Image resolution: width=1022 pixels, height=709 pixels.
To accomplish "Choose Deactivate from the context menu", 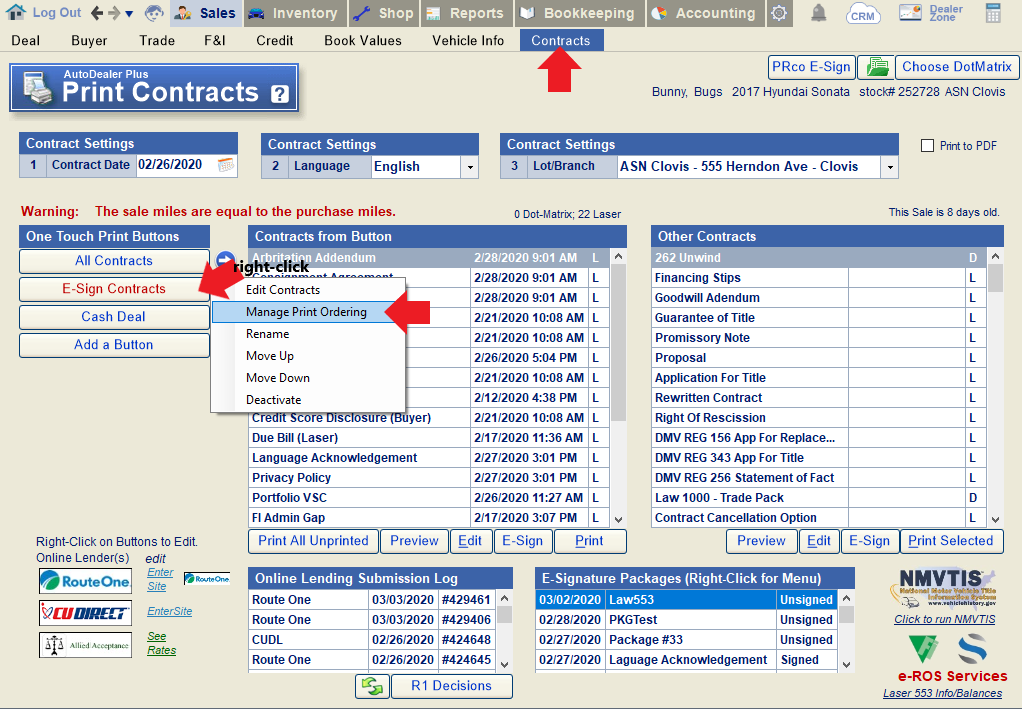I will [308, 400].
